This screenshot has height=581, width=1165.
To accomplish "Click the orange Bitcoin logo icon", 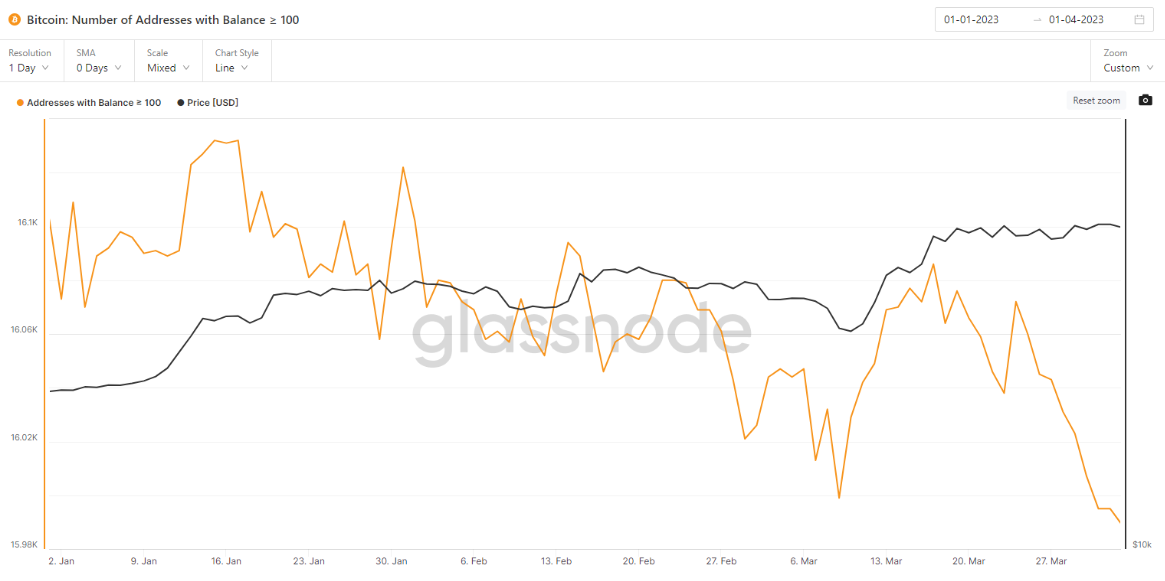I will click(14, 20).
